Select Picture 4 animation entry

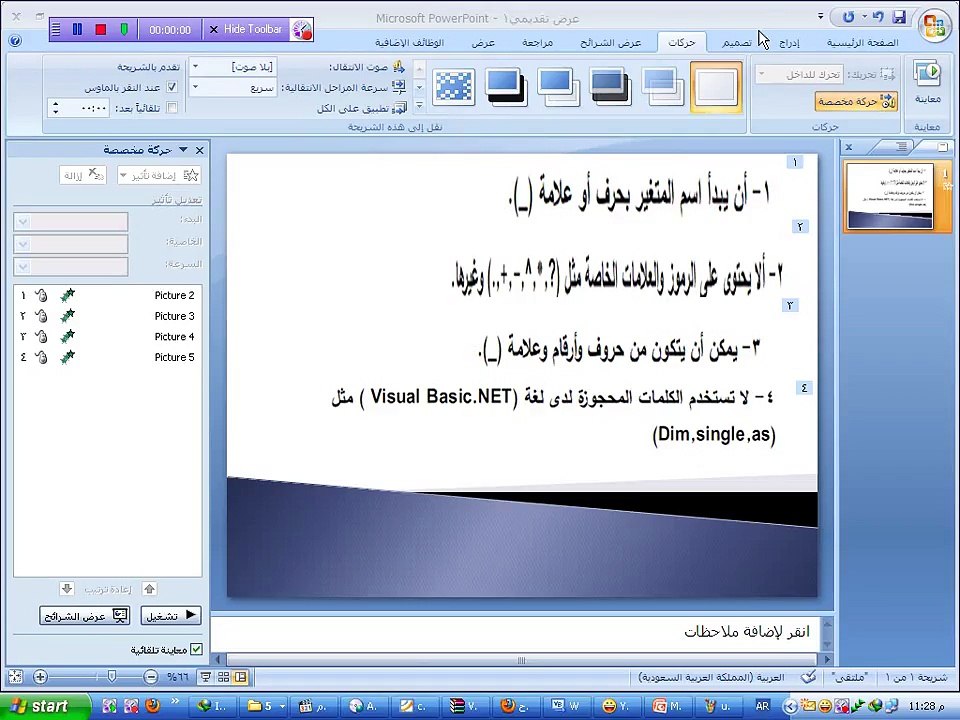click(x=108, y=336)
